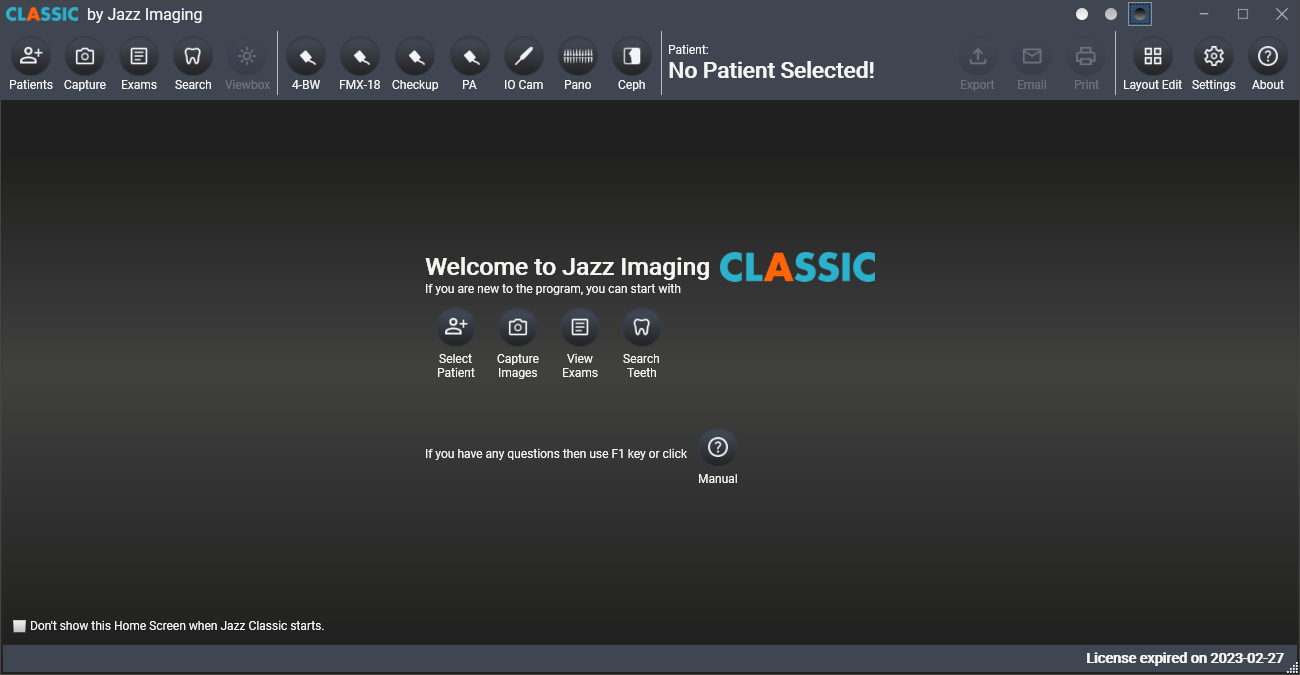Open the Settings gear

coord(1214,57)
